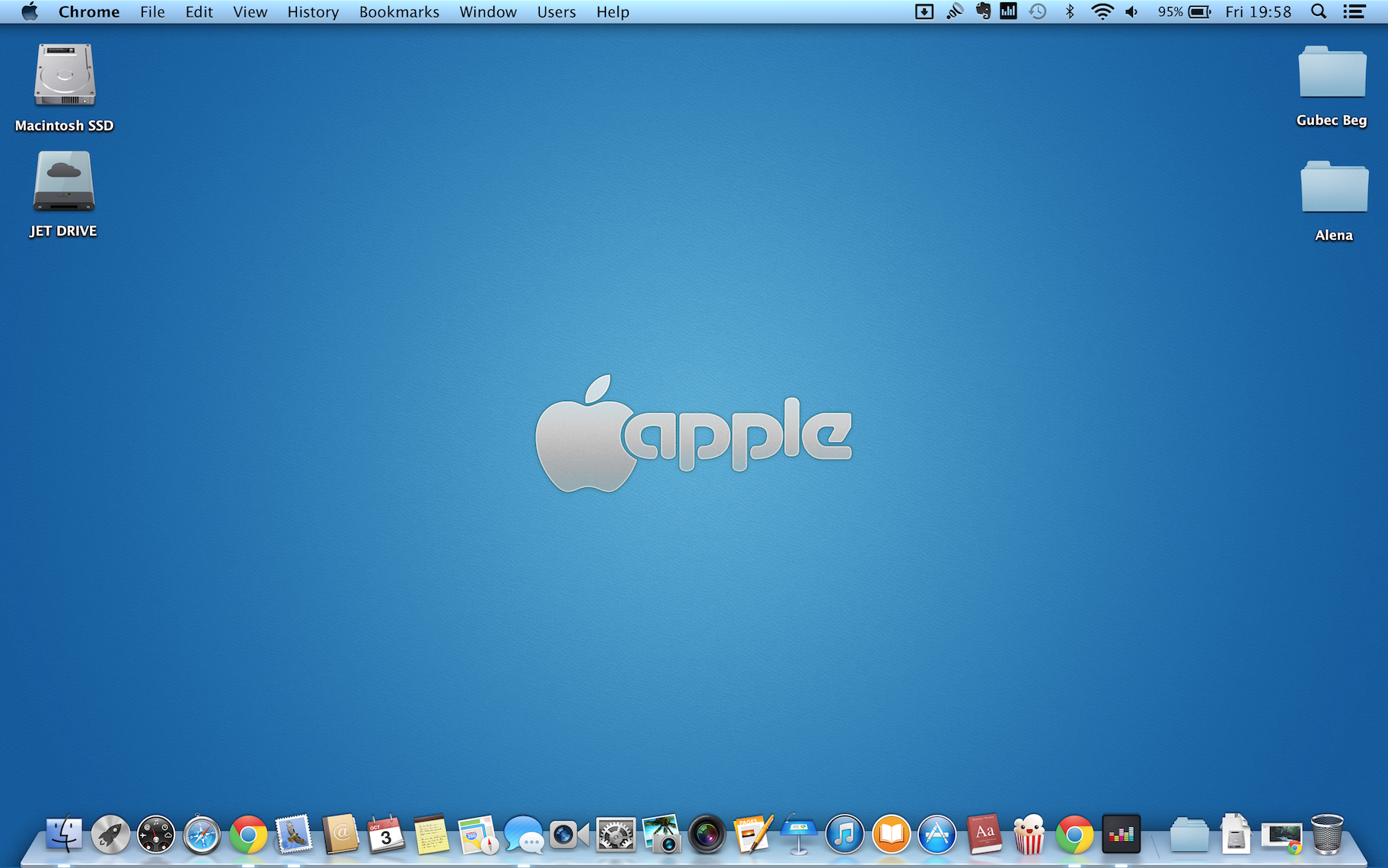Open Evernote elephant menu bar icon

click(x=983, y=11)
